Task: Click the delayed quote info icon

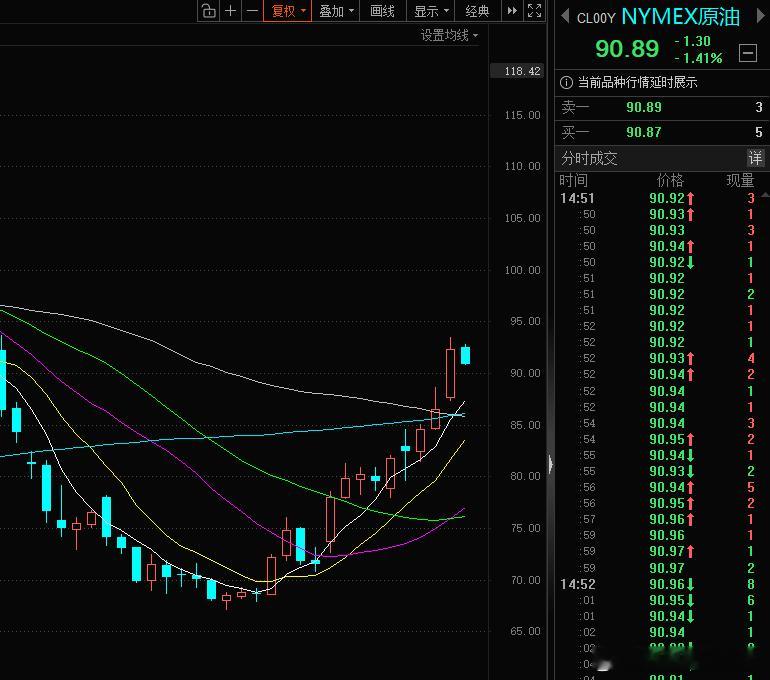Action: 566,82
